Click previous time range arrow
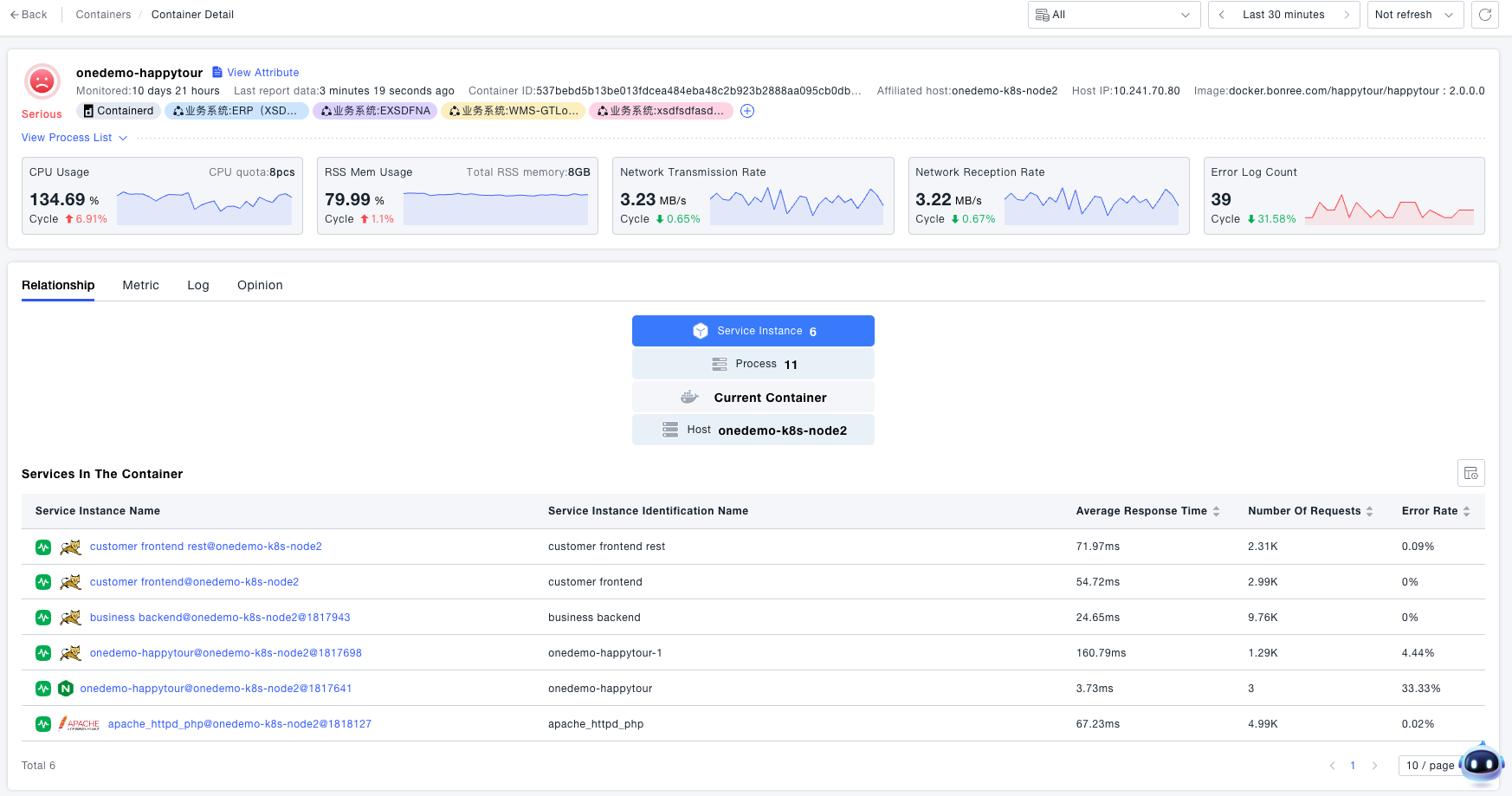 tap(1222, 15)
